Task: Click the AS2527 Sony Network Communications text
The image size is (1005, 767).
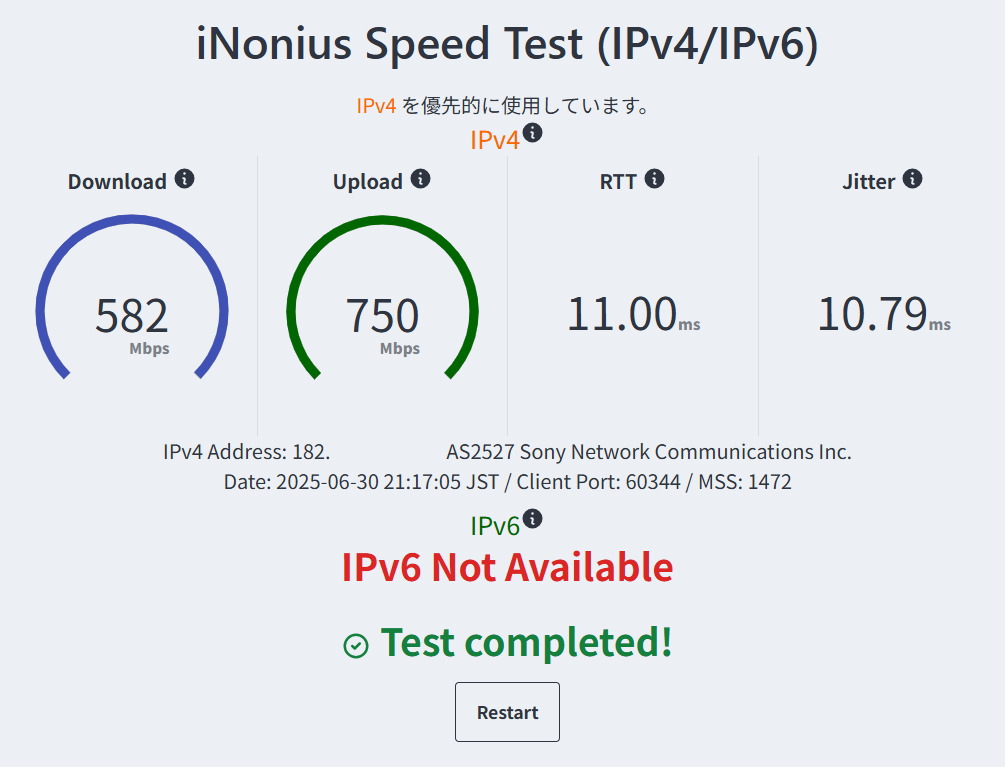Action: [x=649, y=452]
